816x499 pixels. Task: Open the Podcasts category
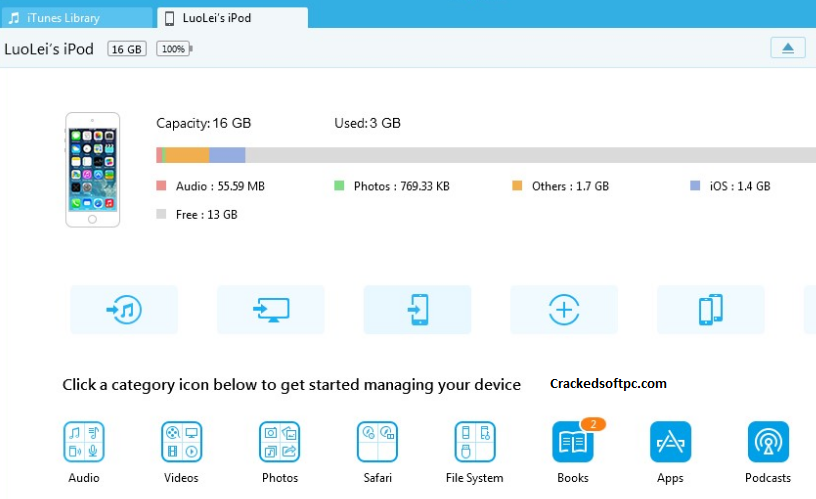(x=768, y=453)
